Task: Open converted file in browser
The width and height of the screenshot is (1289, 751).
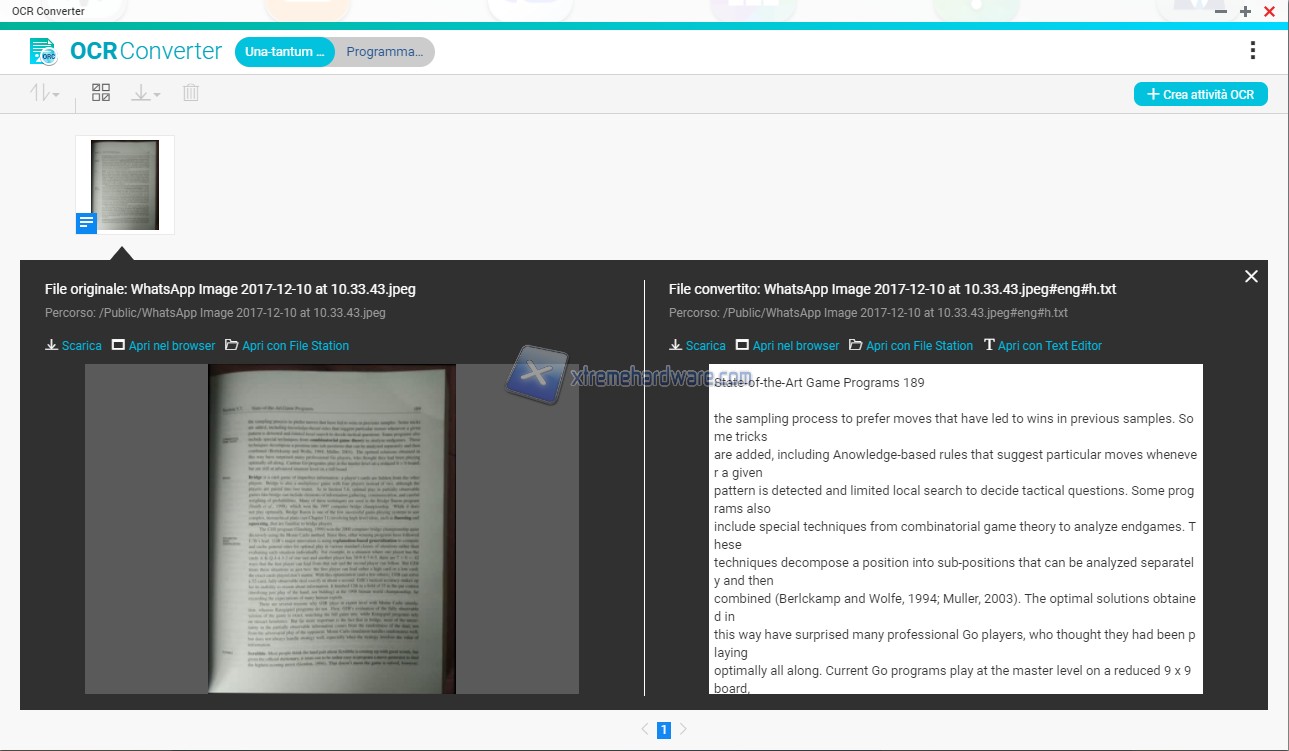Action: tap(788, 345)
